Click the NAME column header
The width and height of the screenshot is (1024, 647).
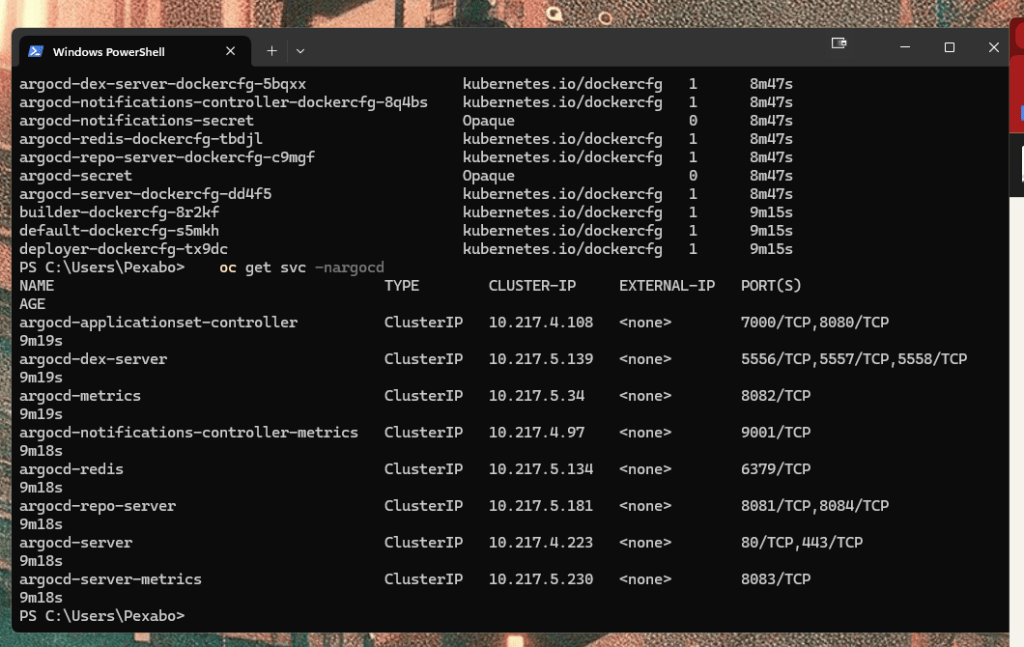tap(37, 286)
